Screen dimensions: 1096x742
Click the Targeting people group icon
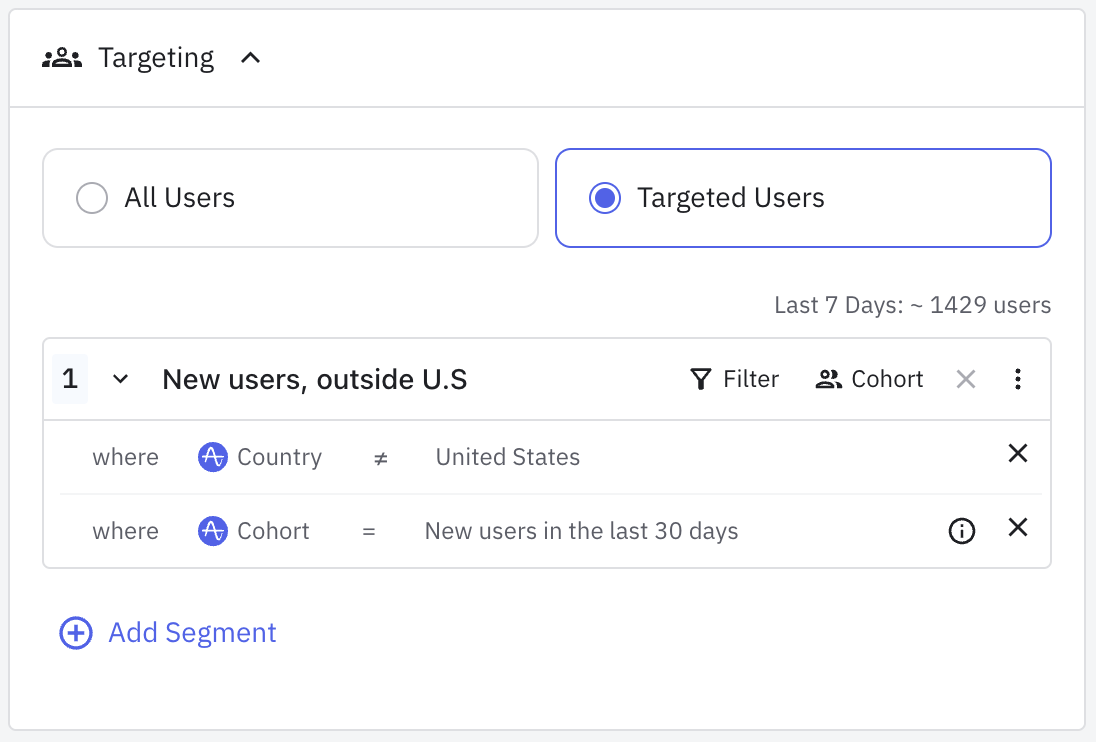62,58
